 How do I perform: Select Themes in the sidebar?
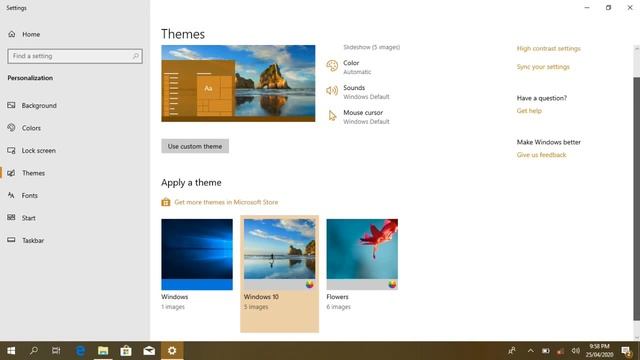pyautogui.click(x=33, y=173)
